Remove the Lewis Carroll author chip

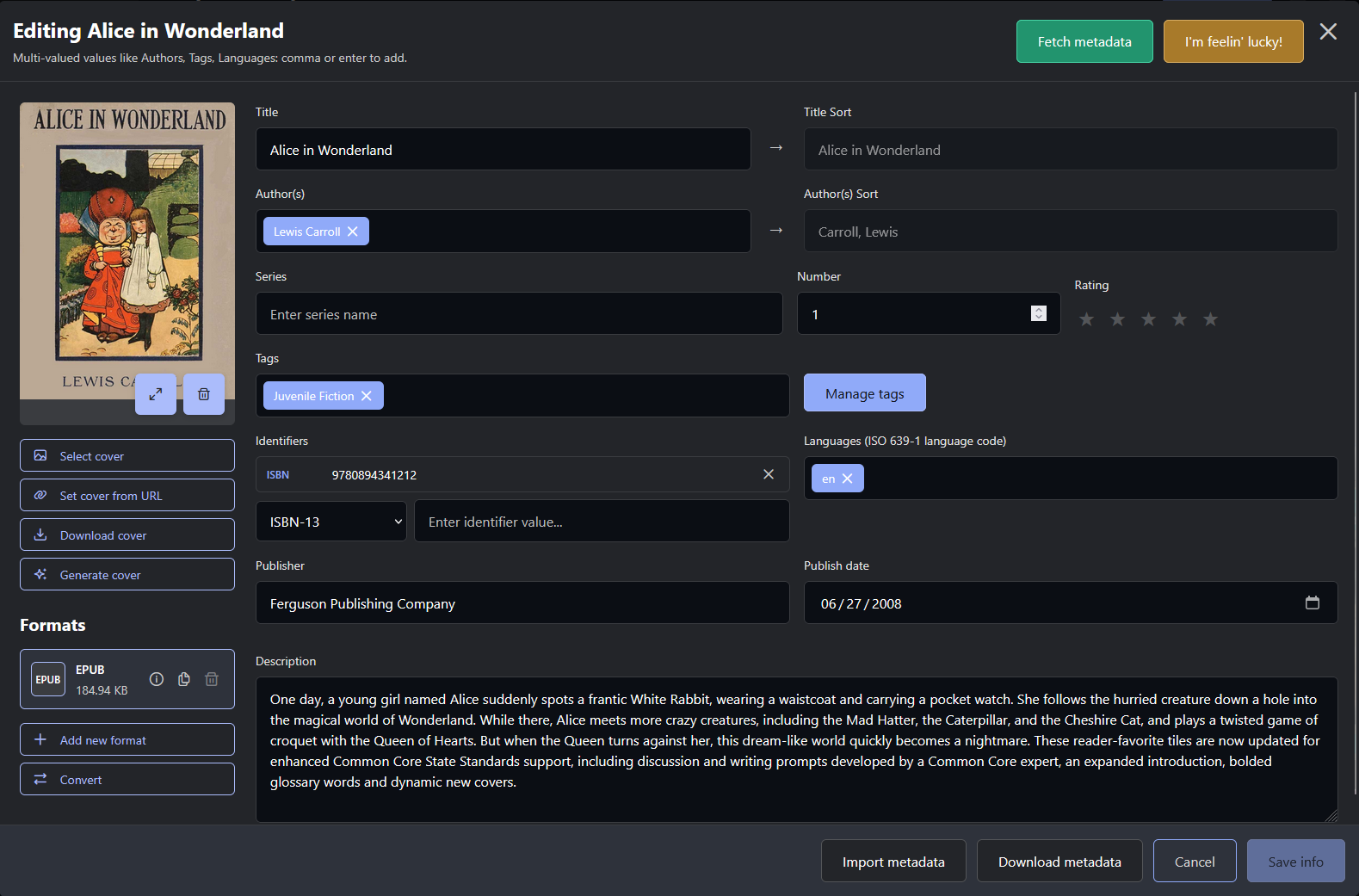[353, 232]
